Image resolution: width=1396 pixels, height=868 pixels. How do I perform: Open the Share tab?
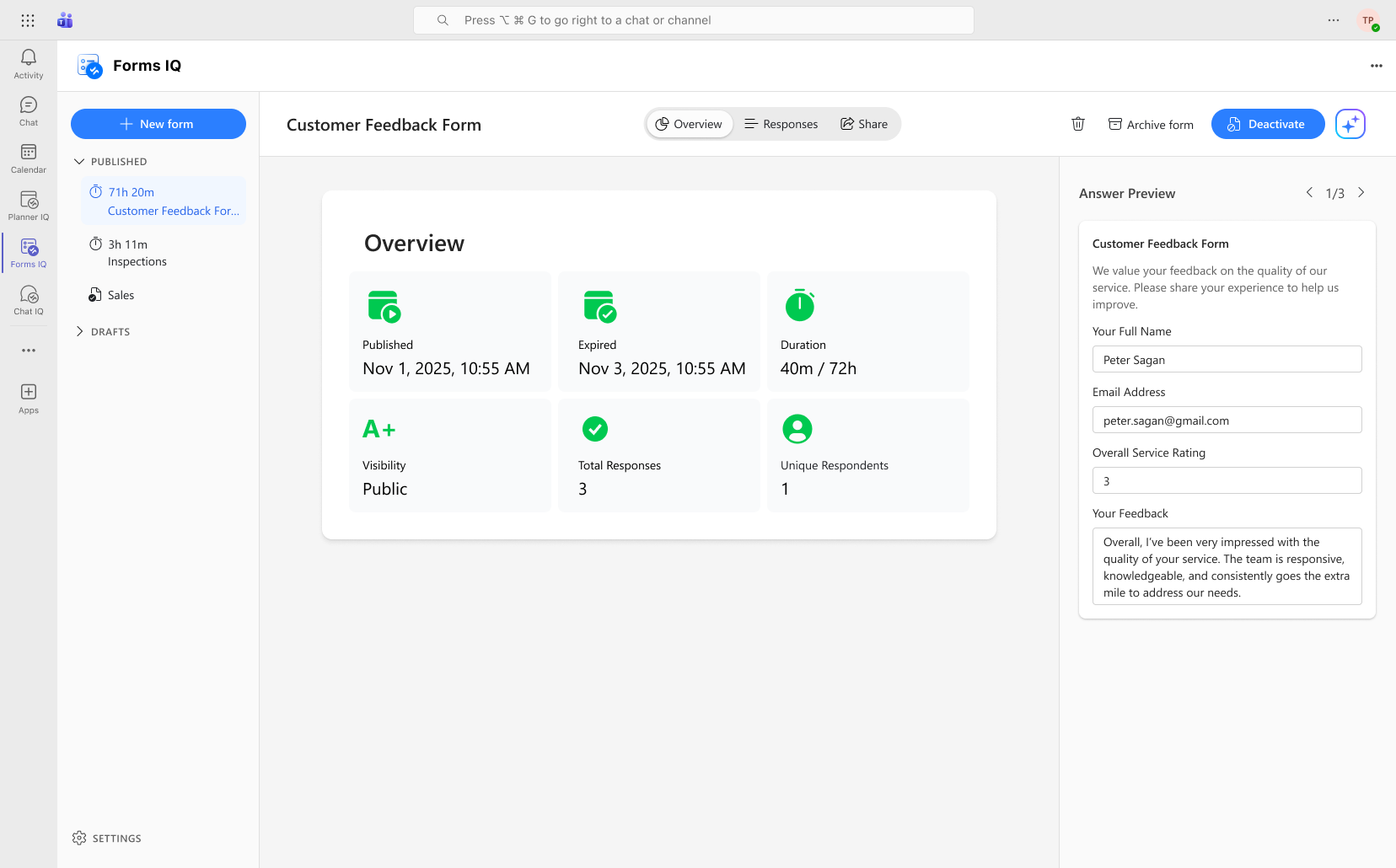pos(864,124)
